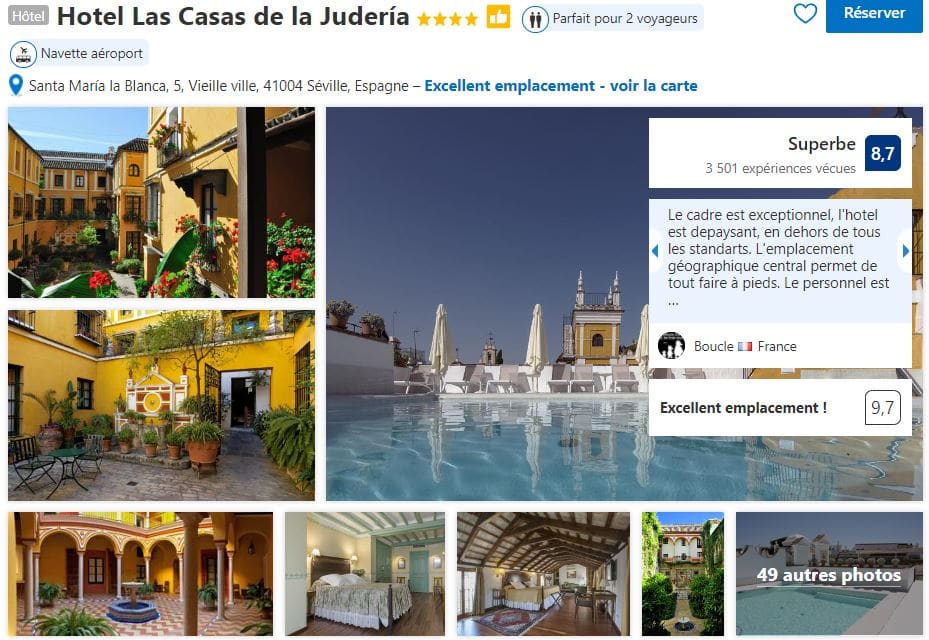View the arched courtyard fountain photo

[140, 574]
